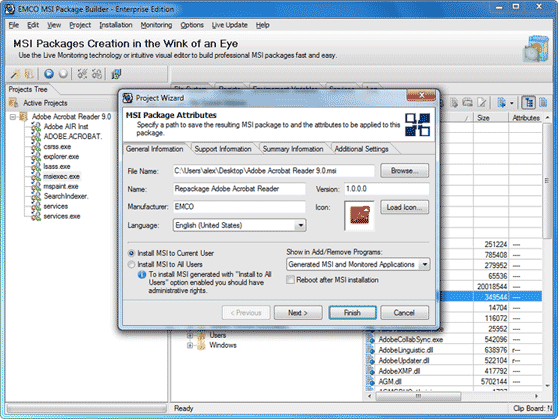The image size is (558, 419).
Task: Click the AGM.dll file icon
Action: [x=370, y=382]
